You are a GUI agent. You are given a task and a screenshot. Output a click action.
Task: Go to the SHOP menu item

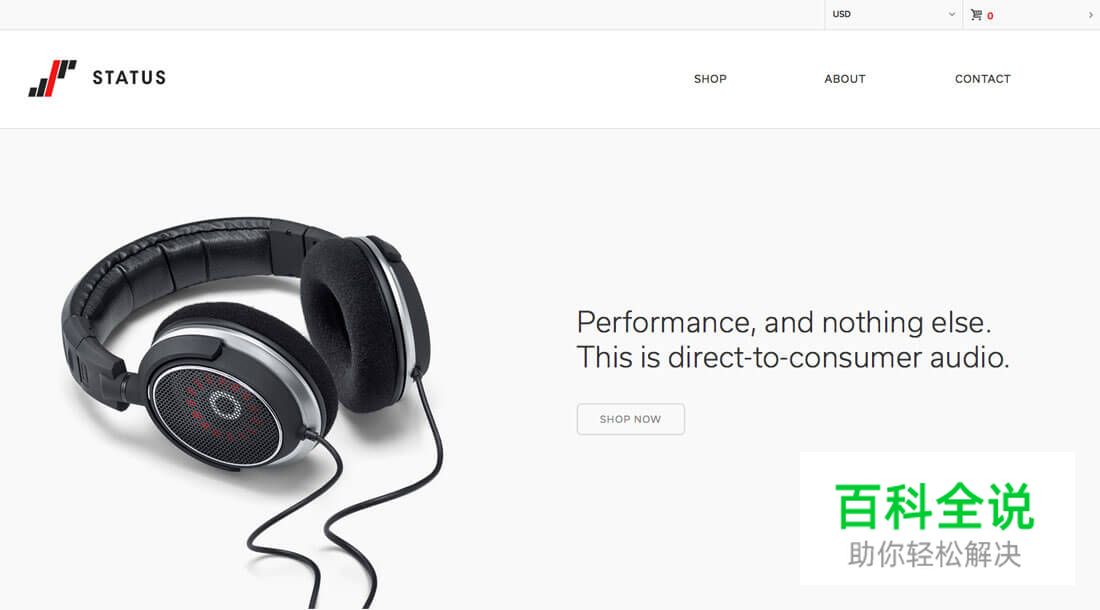click(710, 79)
